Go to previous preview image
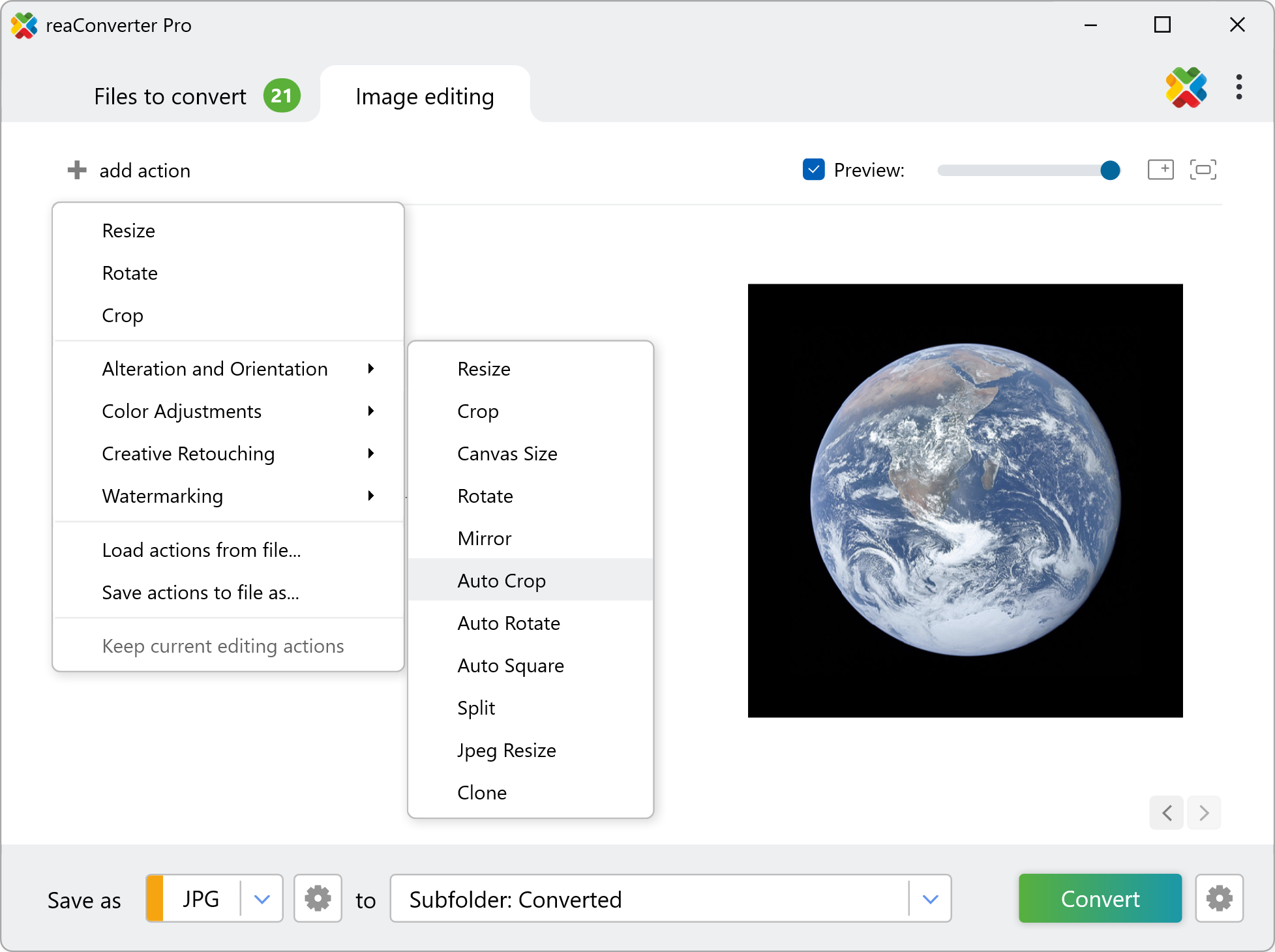1275x952 pixels. [1167, 812]
